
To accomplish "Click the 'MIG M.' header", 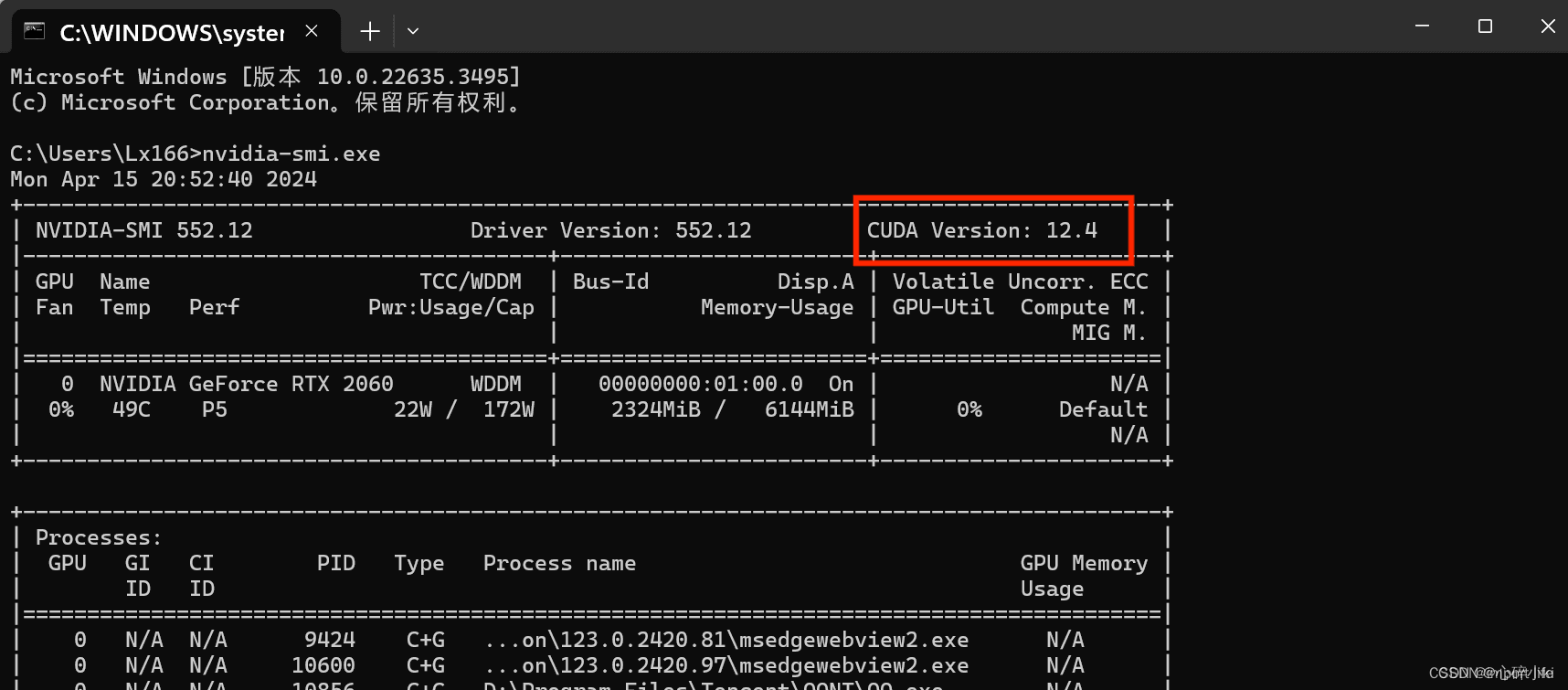I will coord(1109,333).
